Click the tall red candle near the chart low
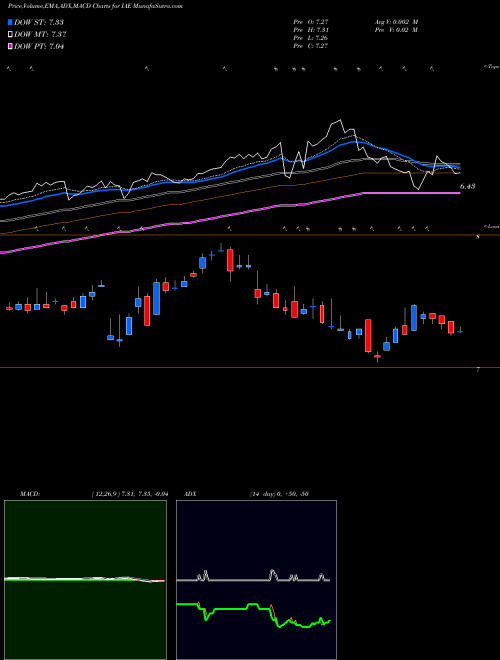The image size is (500, 660). click(368, 335)
